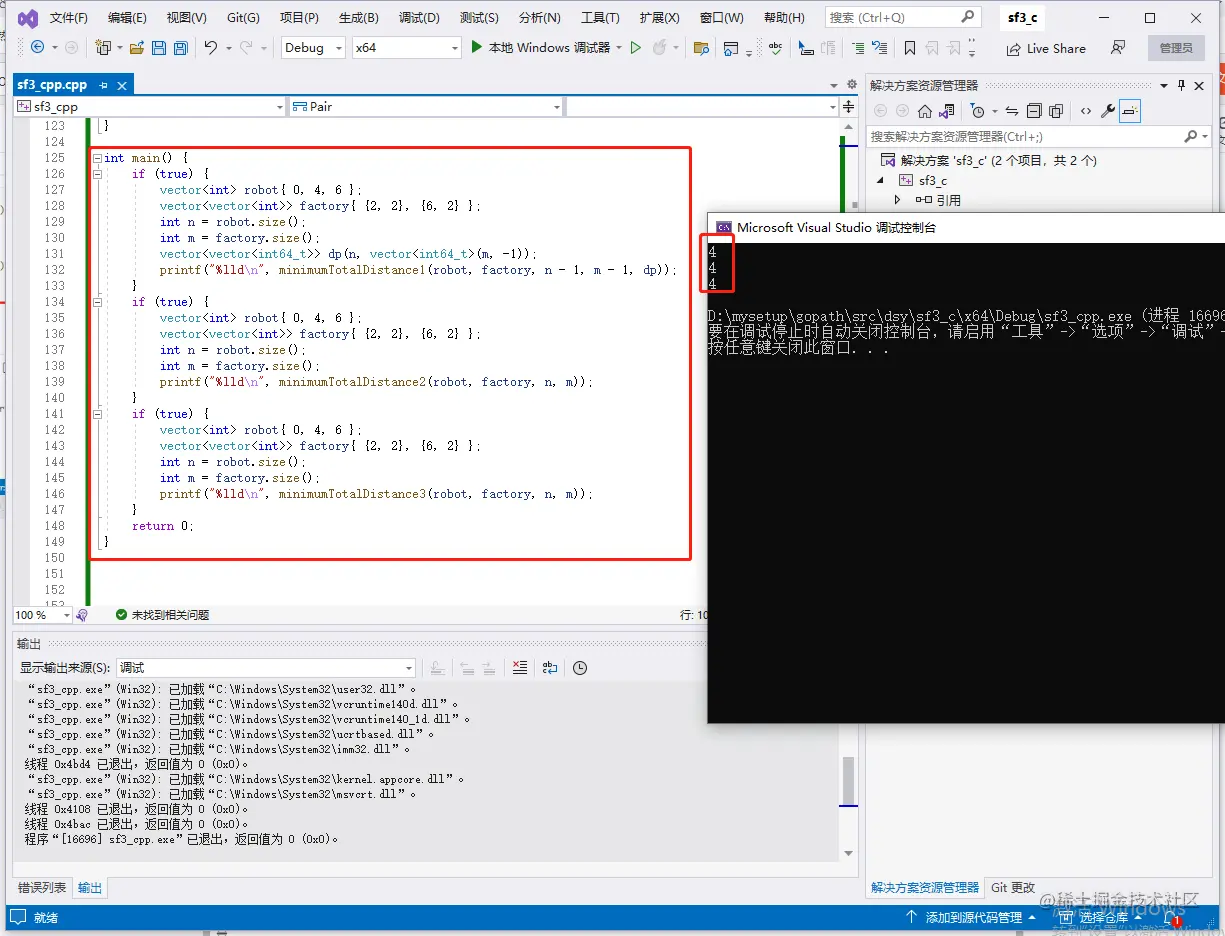
Task: Select the sf3_cpp.cpp editor tab
Action: tap(52, 86)
